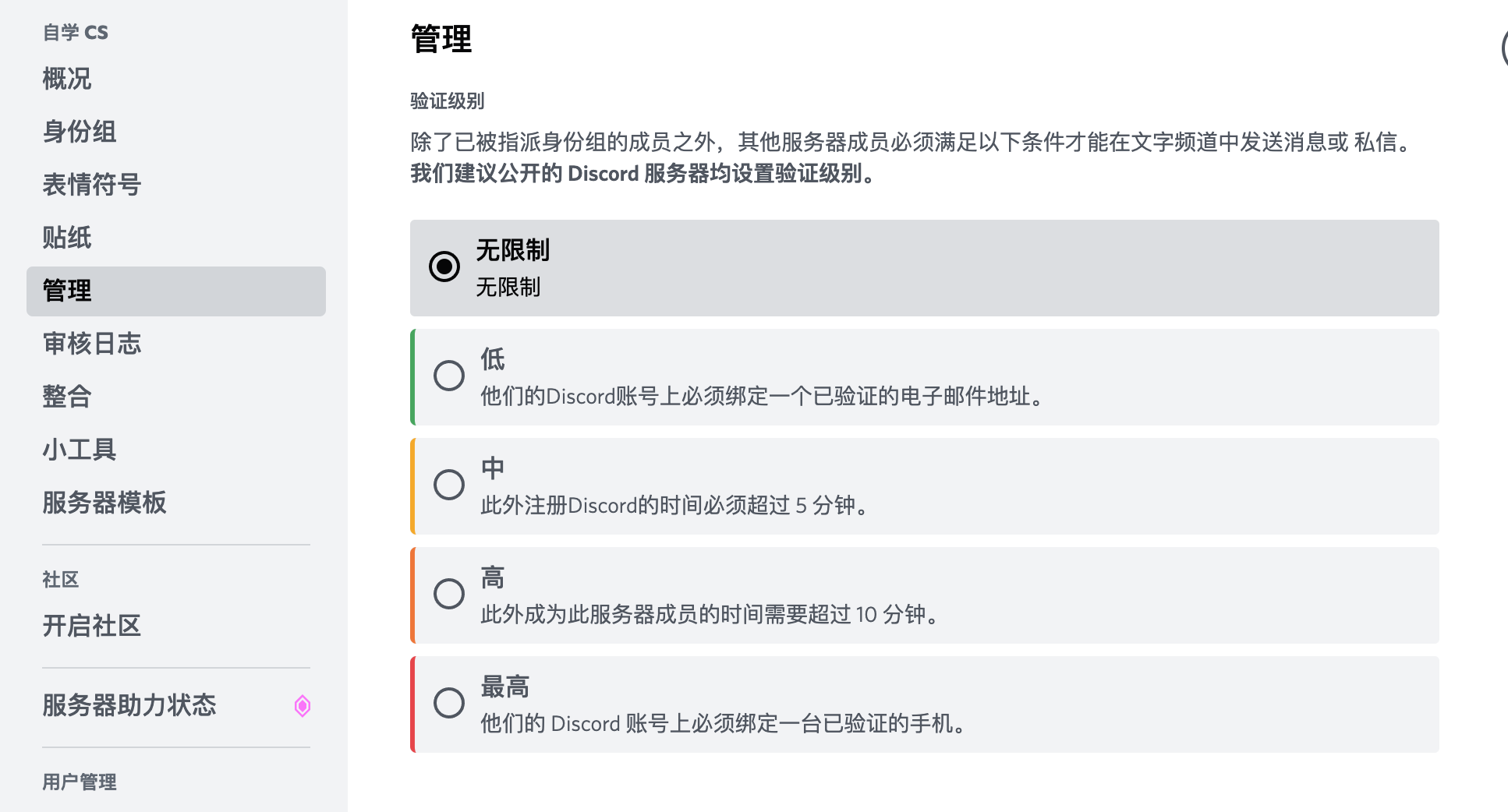Go to 身份组 in the sidebar
1508x812 pixels.
coord(80,132)
